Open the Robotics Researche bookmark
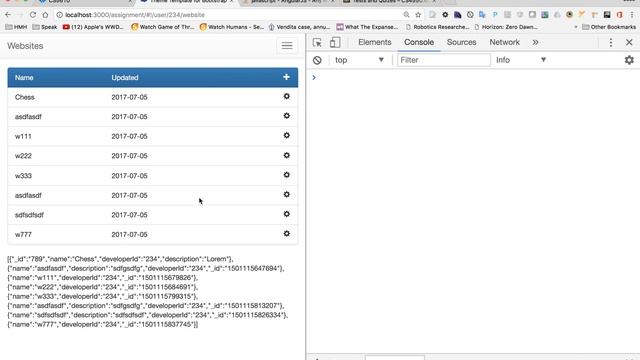640x360 pixels. tap(438, 27)
